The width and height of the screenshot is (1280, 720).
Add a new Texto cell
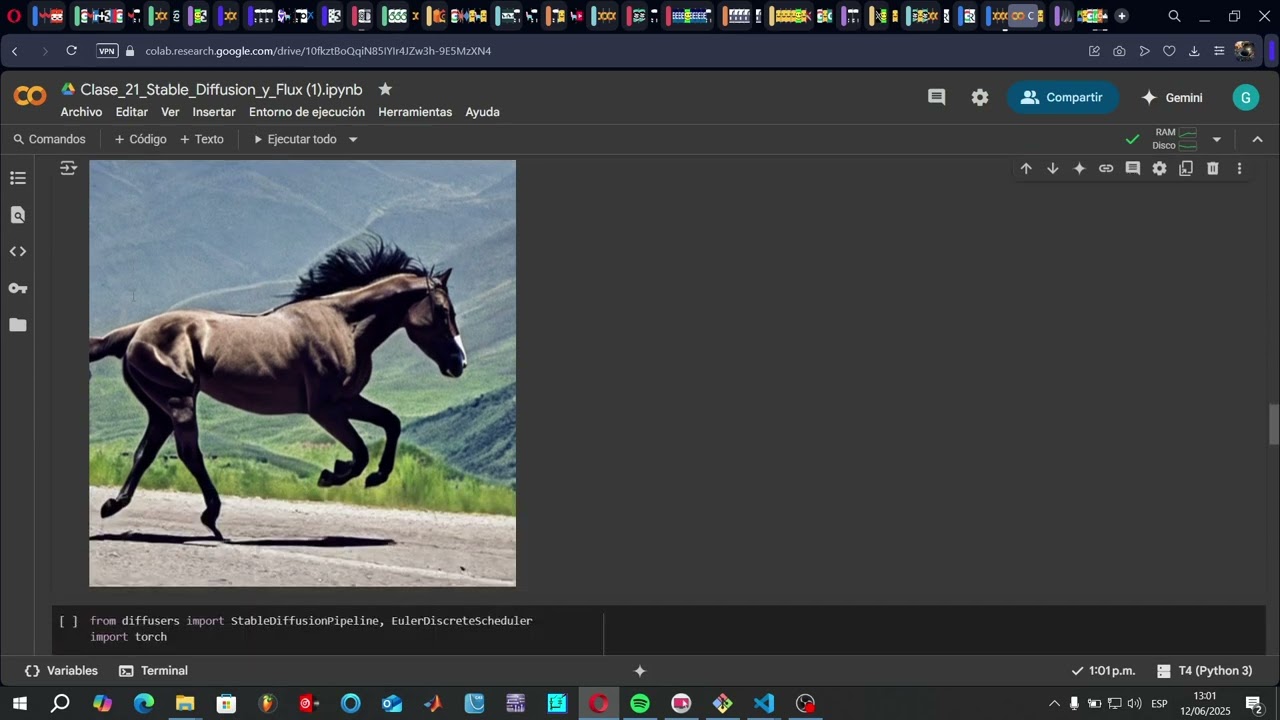tap(201, 140)
